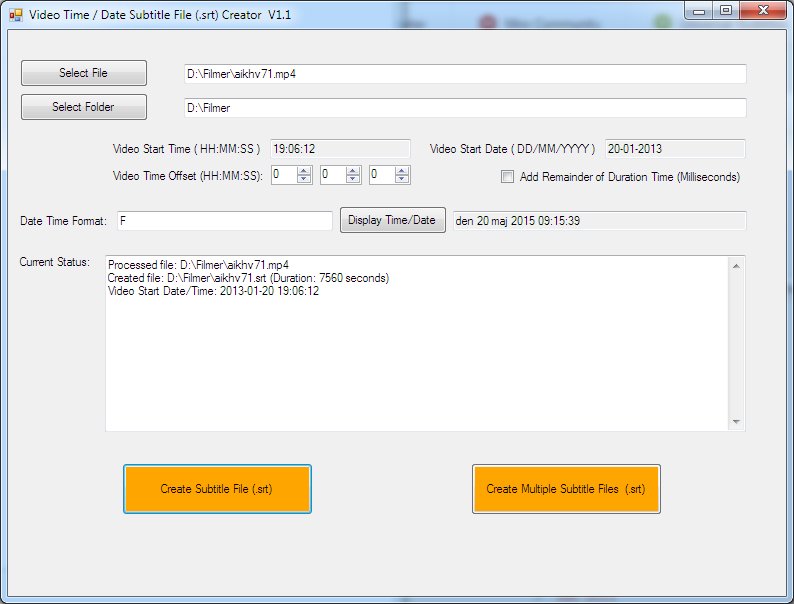Viewport: 794px width, 604px height.
Task: Click the date preview field showing den 20 maj 2015
Action: 599,221
